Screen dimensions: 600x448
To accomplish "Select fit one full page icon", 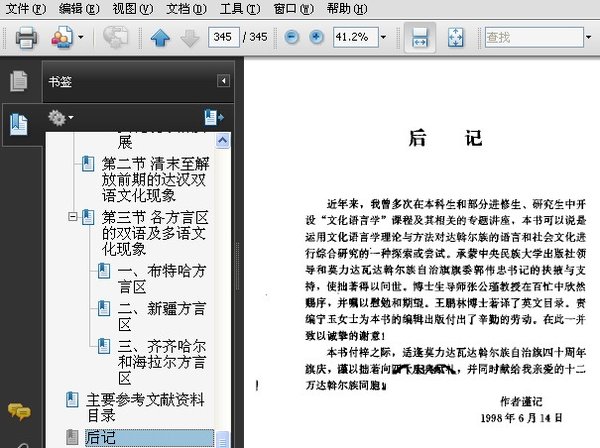I will 455,37.
